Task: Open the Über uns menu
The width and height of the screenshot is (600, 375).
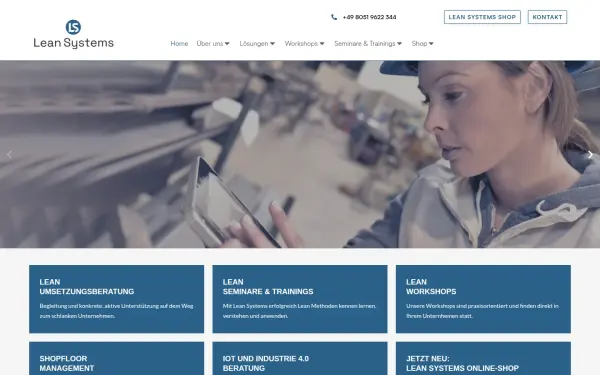Action: coord(210,44)
